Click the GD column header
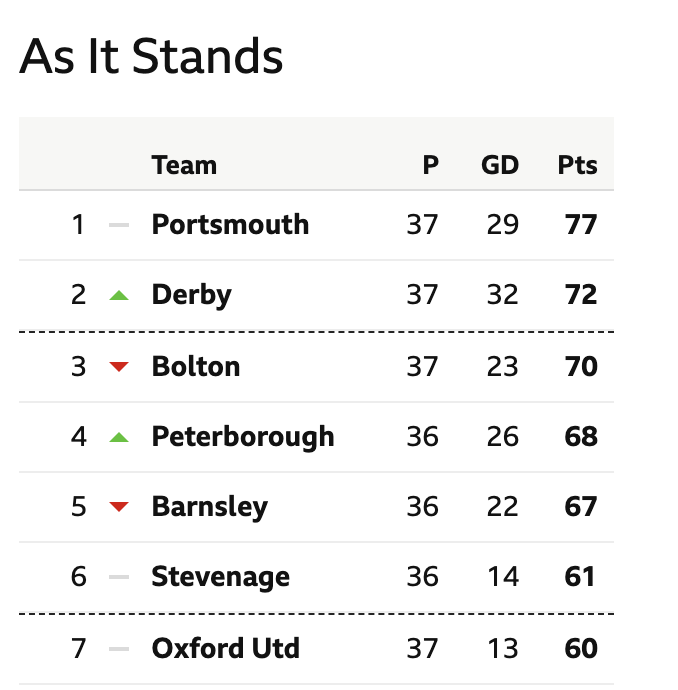Viewport: 678px width, 690px height. click(500, 165)
